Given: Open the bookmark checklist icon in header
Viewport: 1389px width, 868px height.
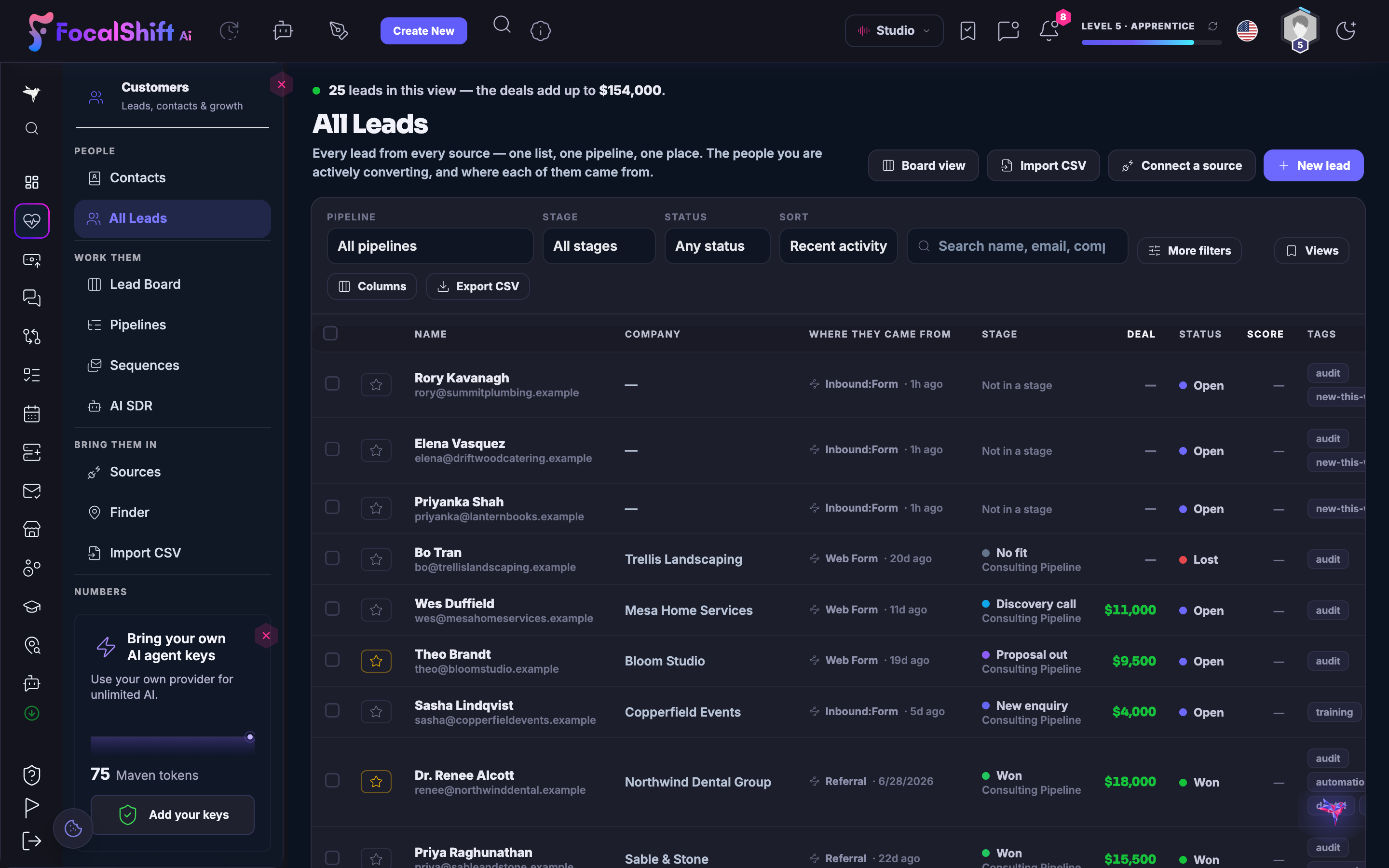Looking at the screenshot, I should pyautogui.click(x=967, y=31).
